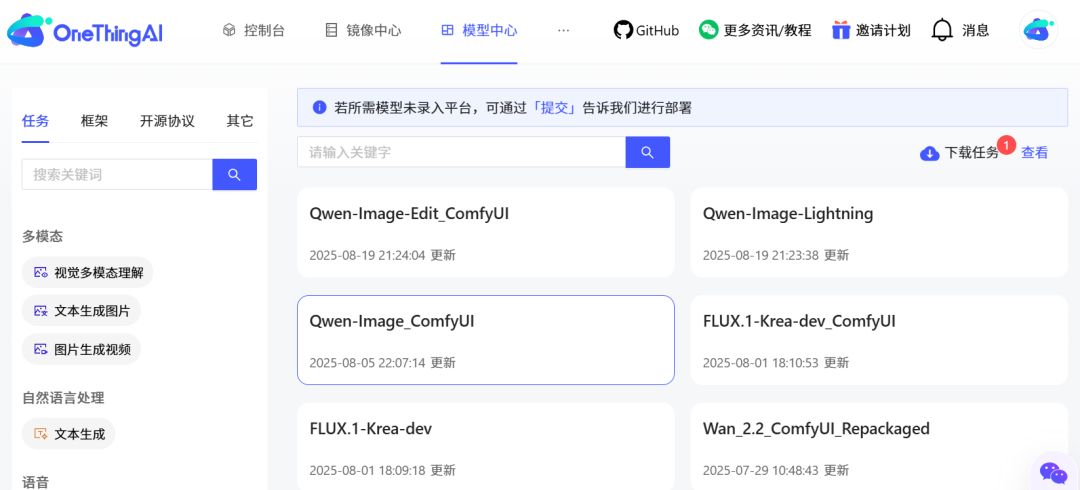Click the 消息 notification bell

tap(942, 30)
